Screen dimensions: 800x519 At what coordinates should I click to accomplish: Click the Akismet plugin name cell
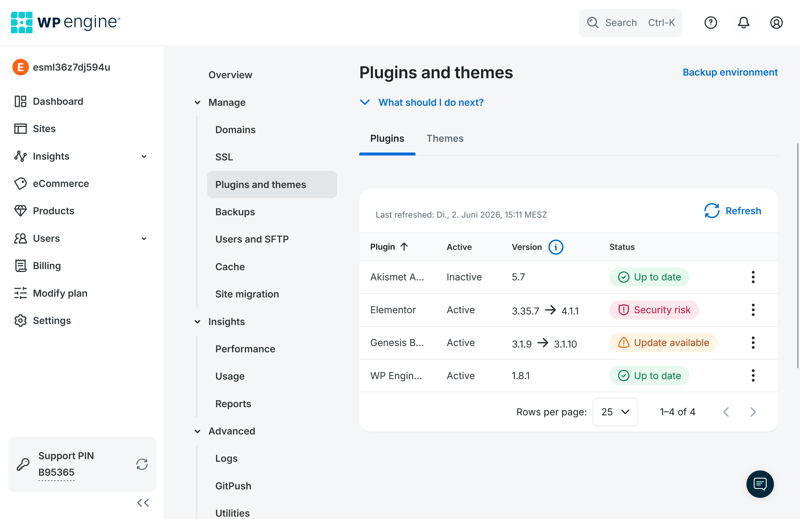click(397, 277)
